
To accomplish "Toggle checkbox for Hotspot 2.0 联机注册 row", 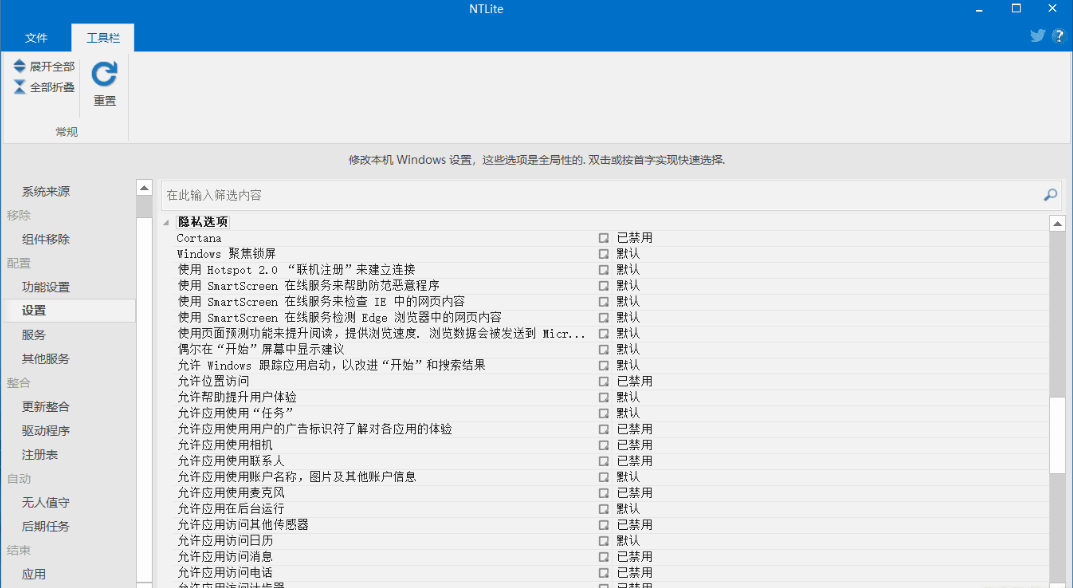I will [x=604, y=270].
